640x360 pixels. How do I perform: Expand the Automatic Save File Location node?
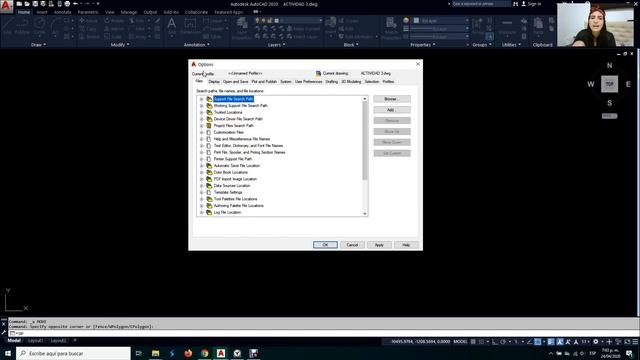(201, 166)
